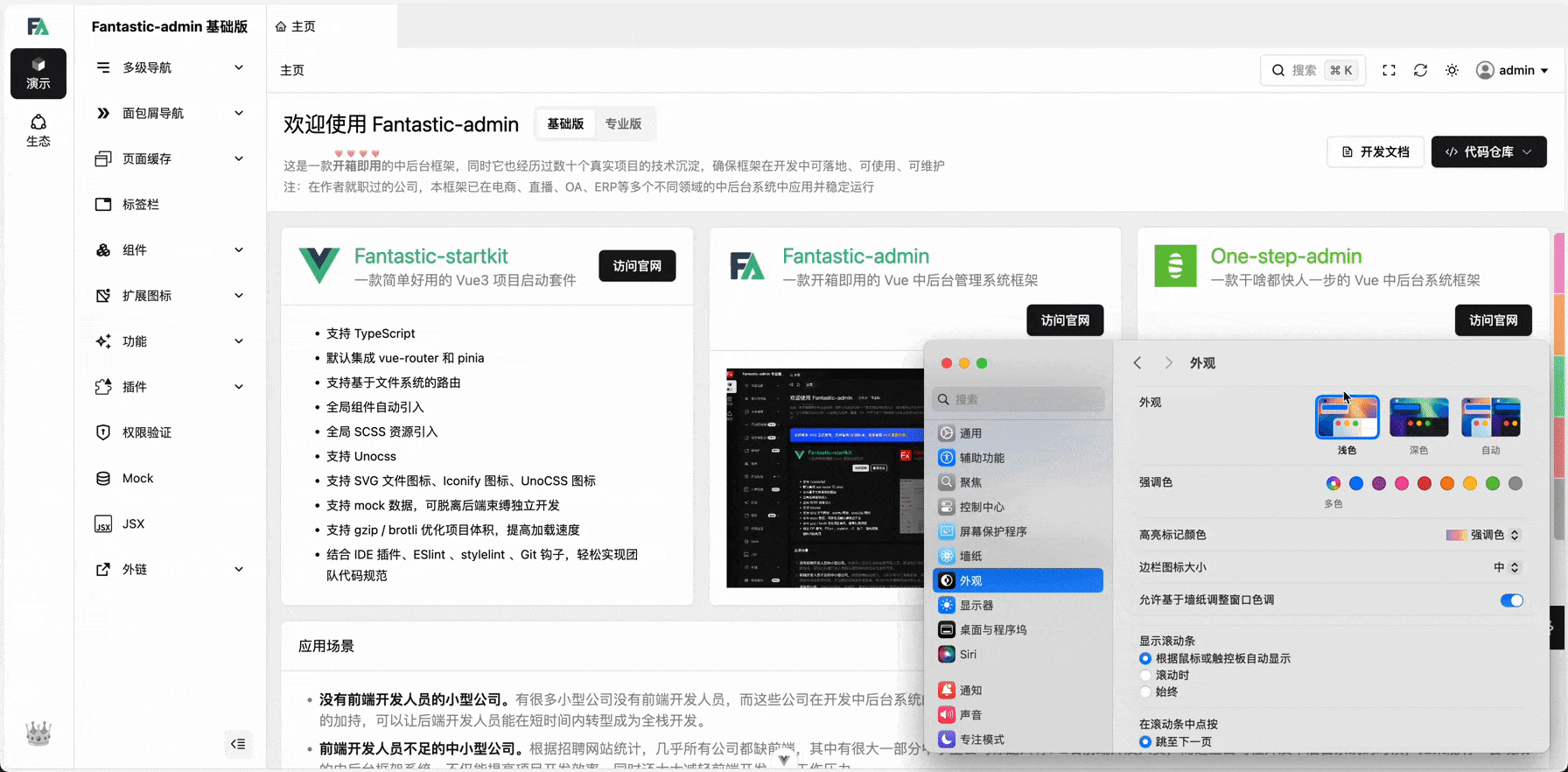Switch to the 专业版 tab
This screenshot has height=772, width=1568.
[x=623, y=124]
